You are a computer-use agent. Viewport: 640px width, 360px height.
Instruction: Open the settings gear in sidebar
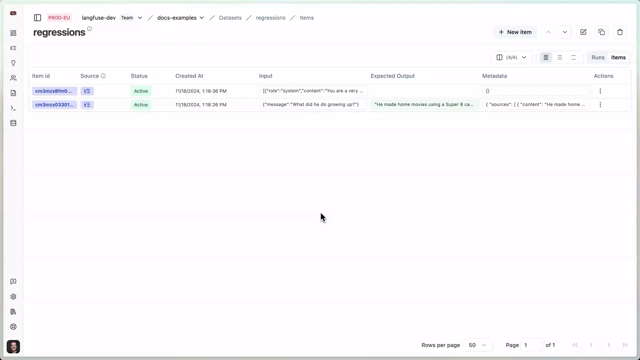pyautogui.click(x=13, y=297)
